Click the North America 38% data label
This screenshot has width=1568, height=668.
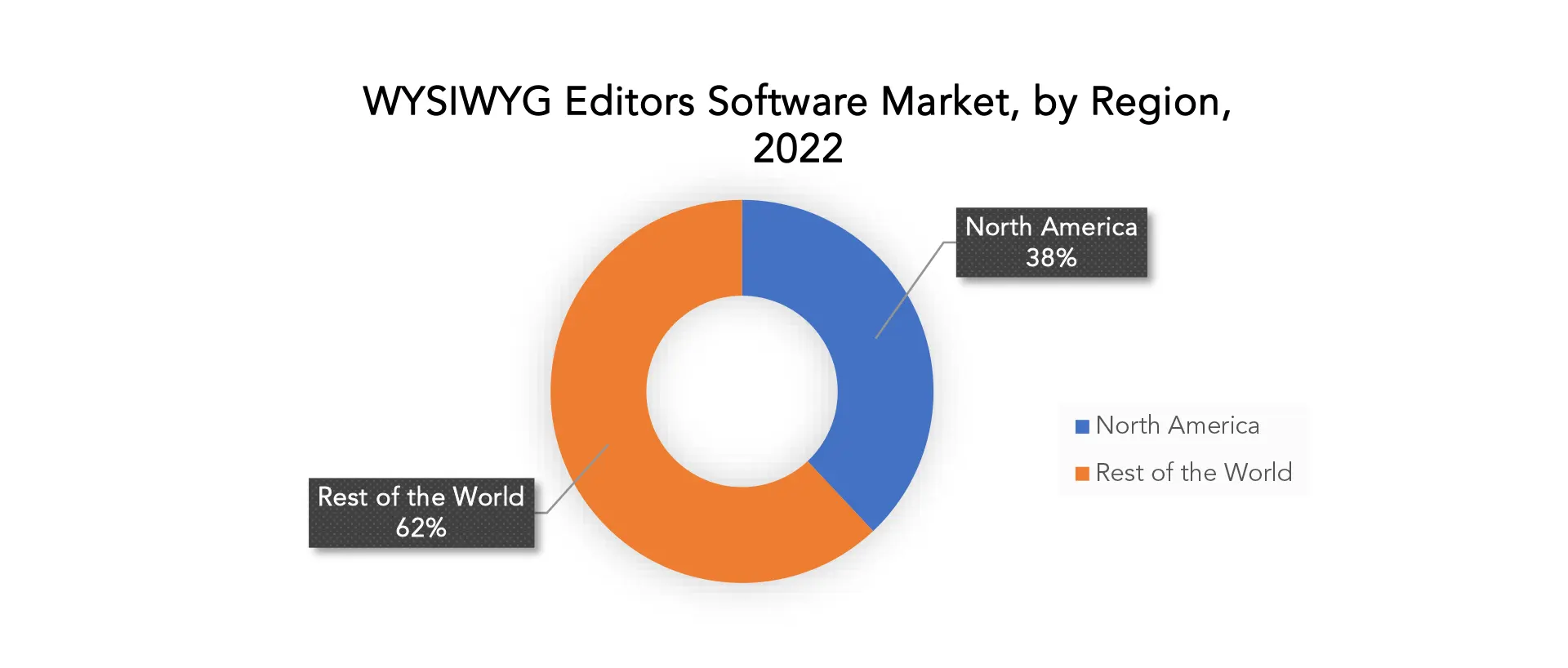tap(1051, 243)
